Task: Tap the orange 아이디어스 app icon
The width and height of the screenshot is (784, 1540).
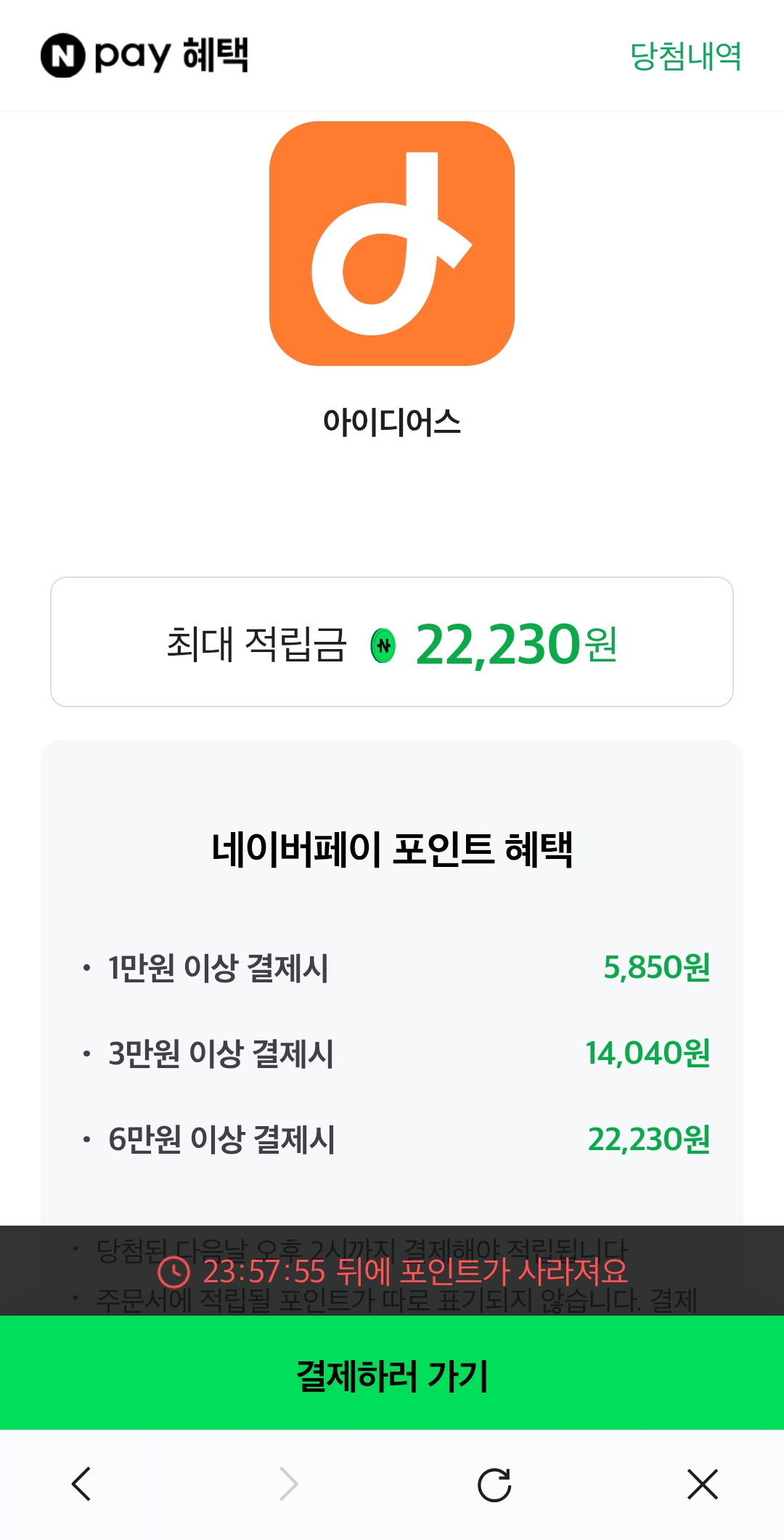Action: (x=392, y=244)
